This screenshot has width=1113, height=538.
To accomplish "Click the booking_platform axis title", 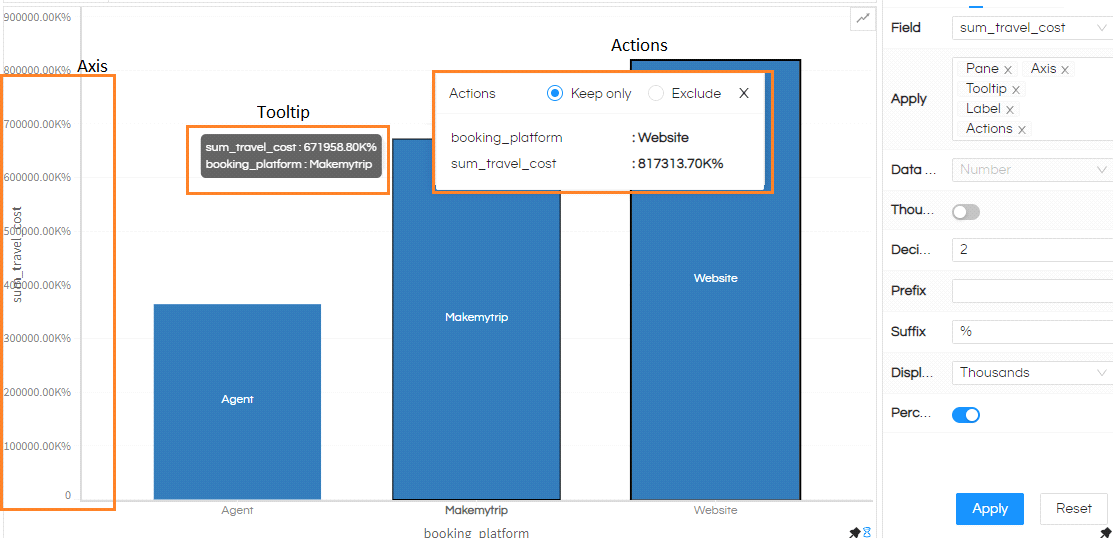I will 476,532.
